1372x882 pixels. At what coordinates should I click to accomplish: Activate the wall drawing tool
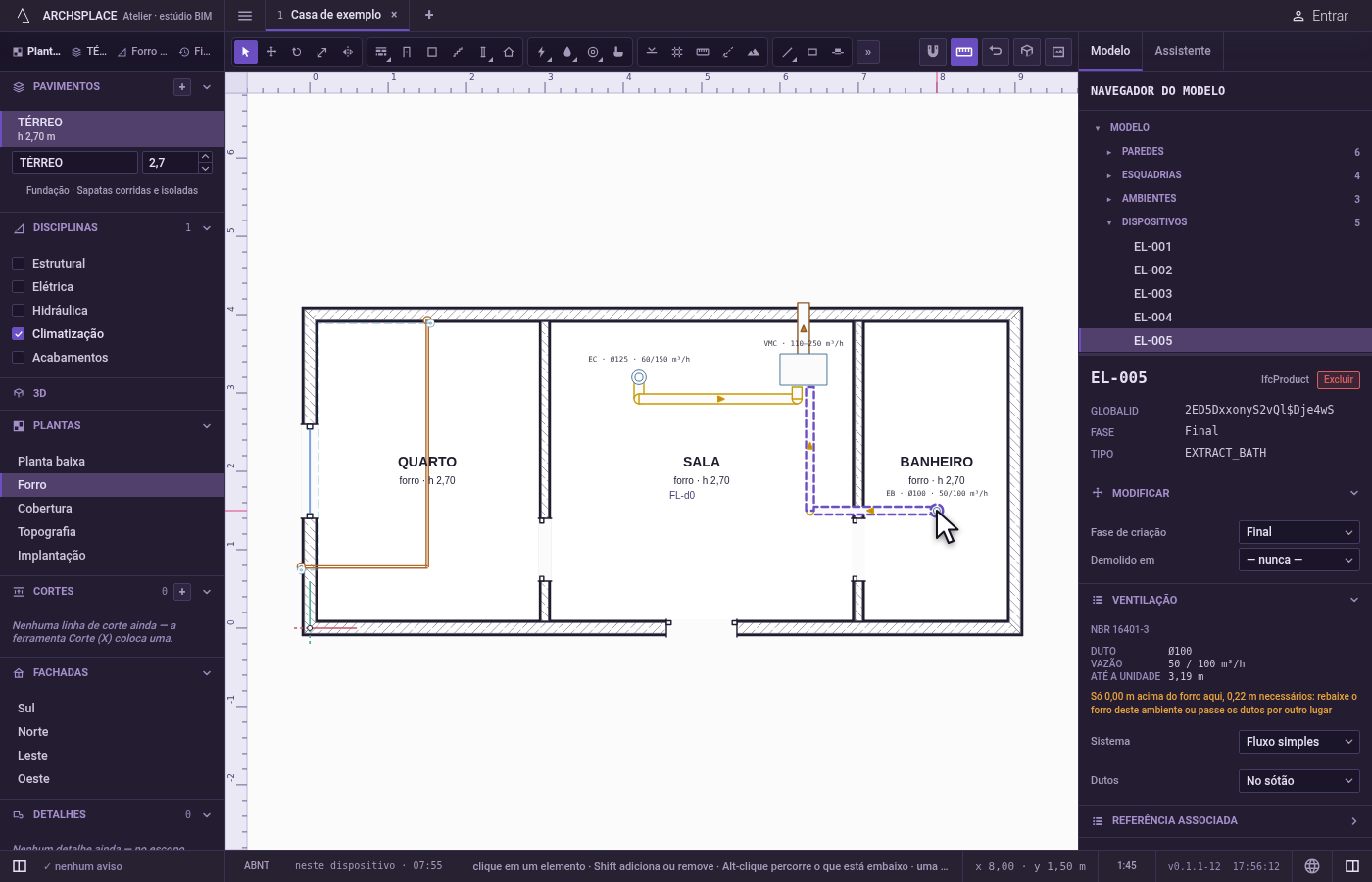381,52
